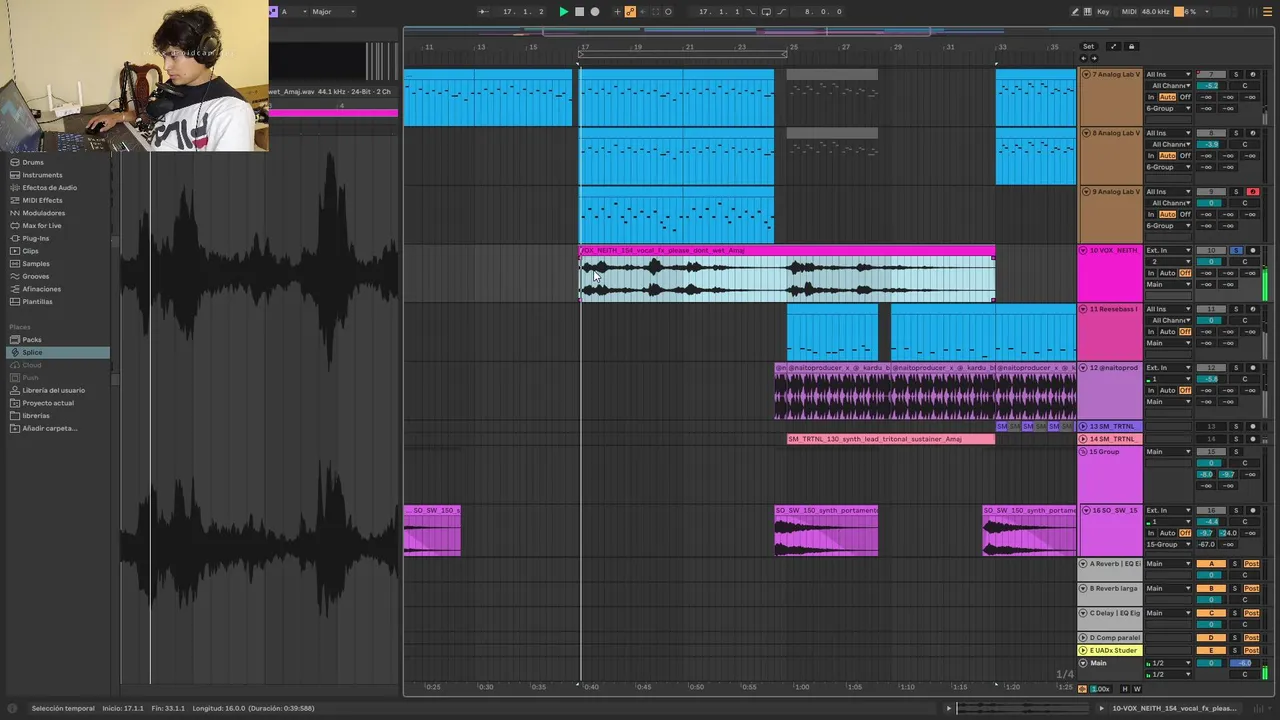Fold track 7 Analog Lab V

coord(1085,74)
